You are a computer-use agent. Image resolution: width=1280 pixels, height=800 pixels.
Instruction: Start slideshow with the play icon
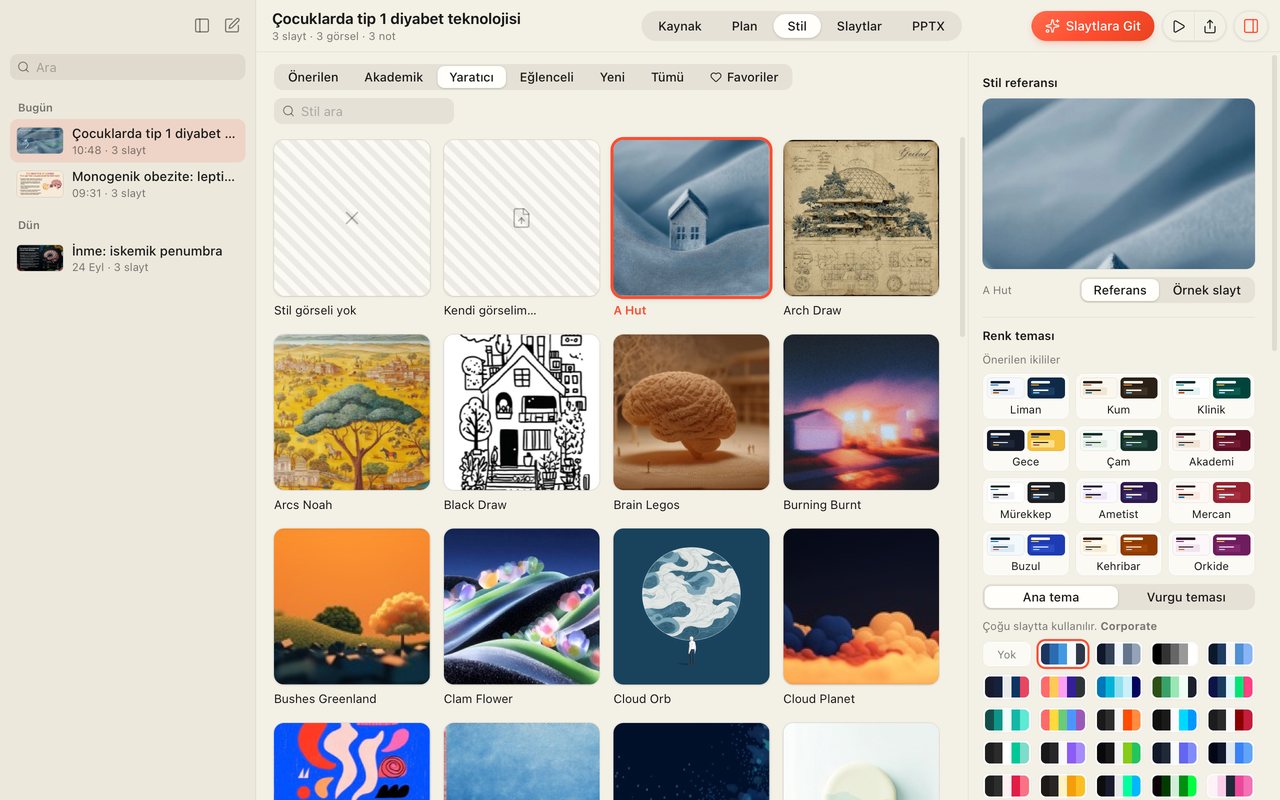[x=1179, y=26]
